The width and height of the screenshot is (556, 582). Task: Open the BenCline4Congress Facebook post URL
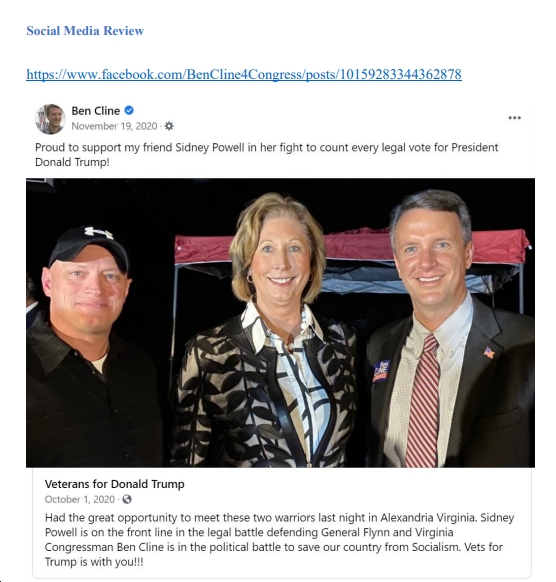(x=244, y=74)
